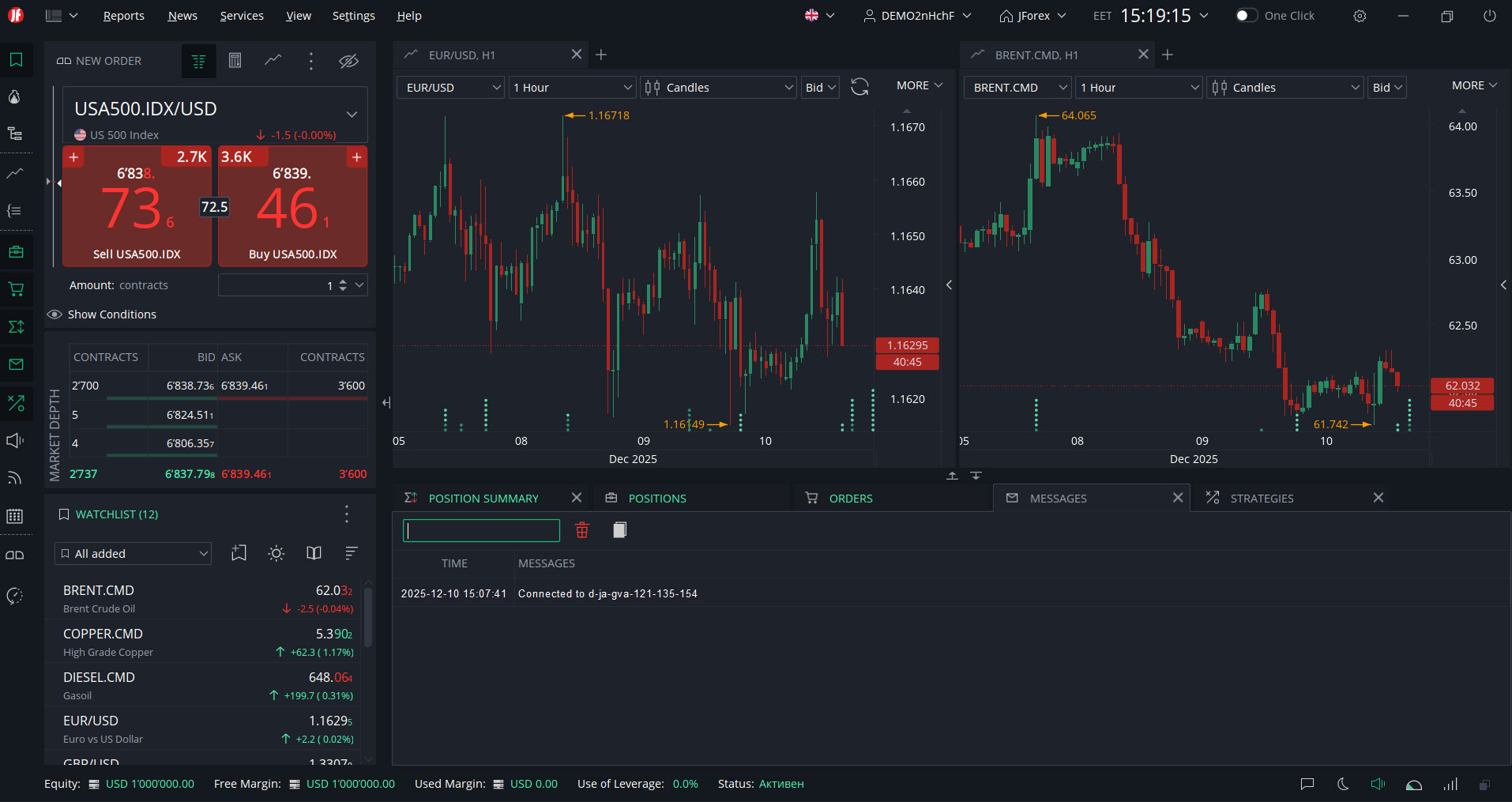Click the watchlist brightness sun icon
Image resolution: width=1512 pixels, height=802 pixels.
(276, 553)
